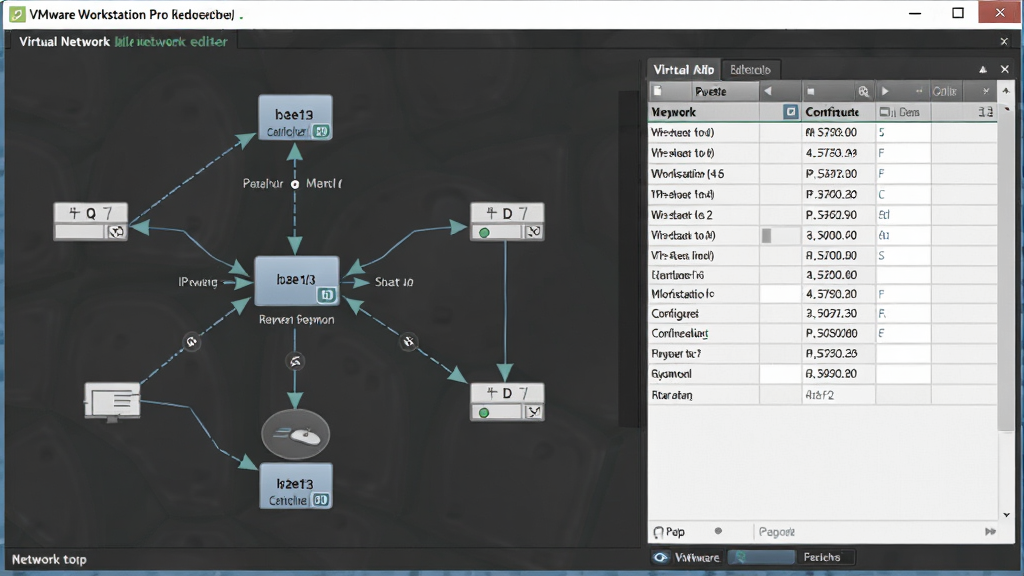Screen dimensions: 1024x576
Task: Open the column options icon at the header's right end
Action: tap(986, 112)
